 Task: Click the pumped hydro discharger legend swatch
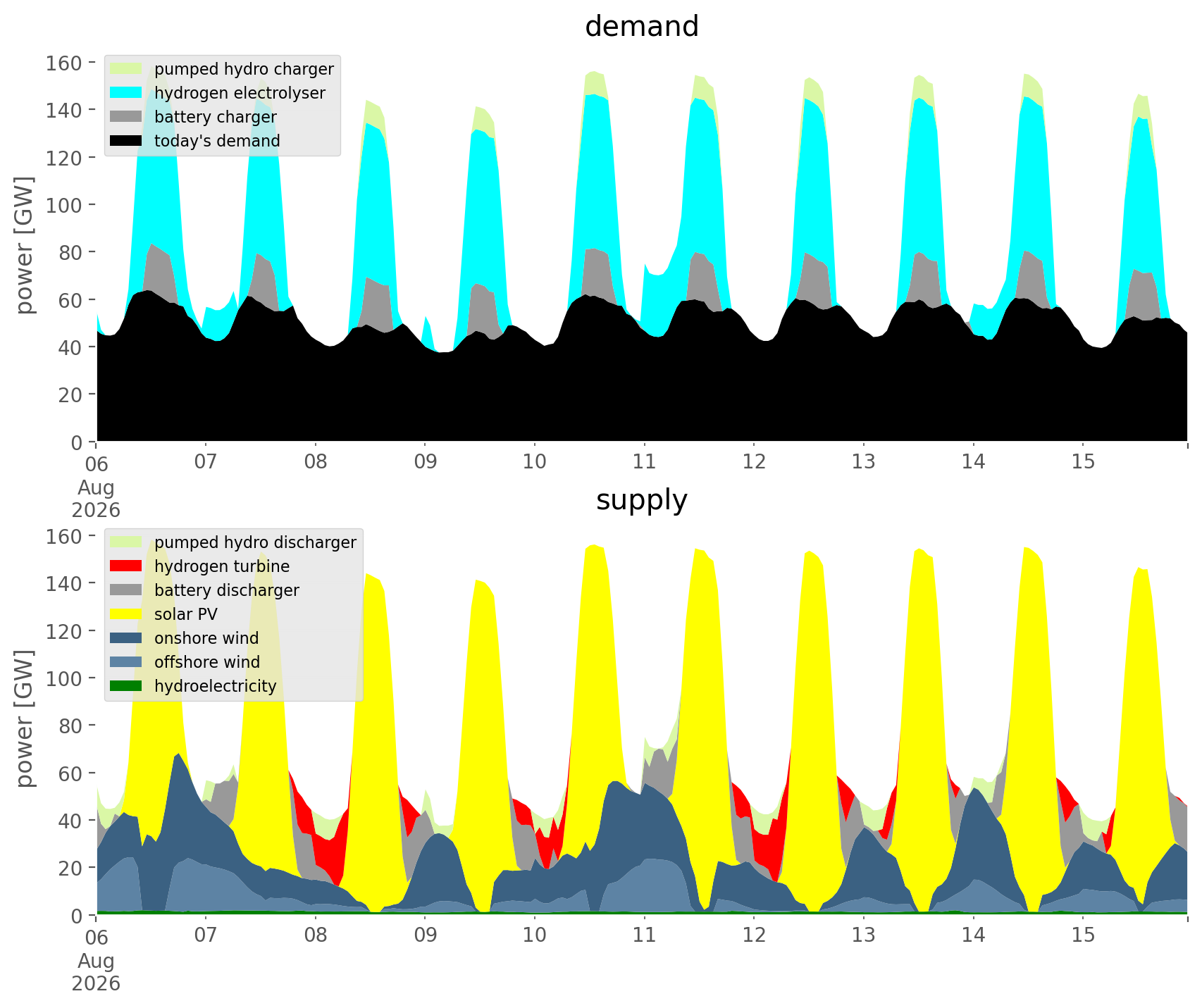click(126, 542)
